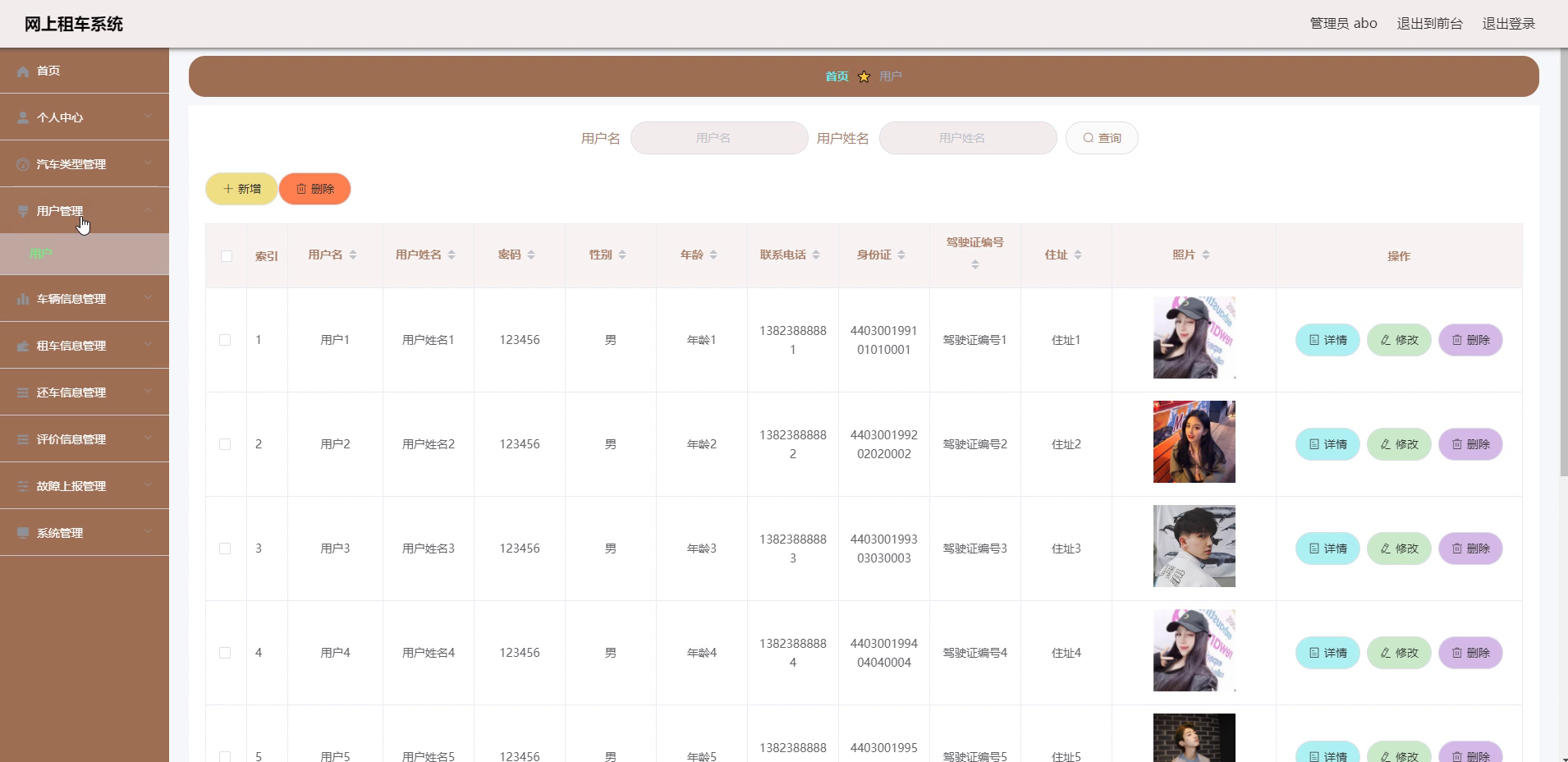Expand the 车辆信息管理 menu chevron
This screenshot has height=762, width=1568.
click(148, 298)
